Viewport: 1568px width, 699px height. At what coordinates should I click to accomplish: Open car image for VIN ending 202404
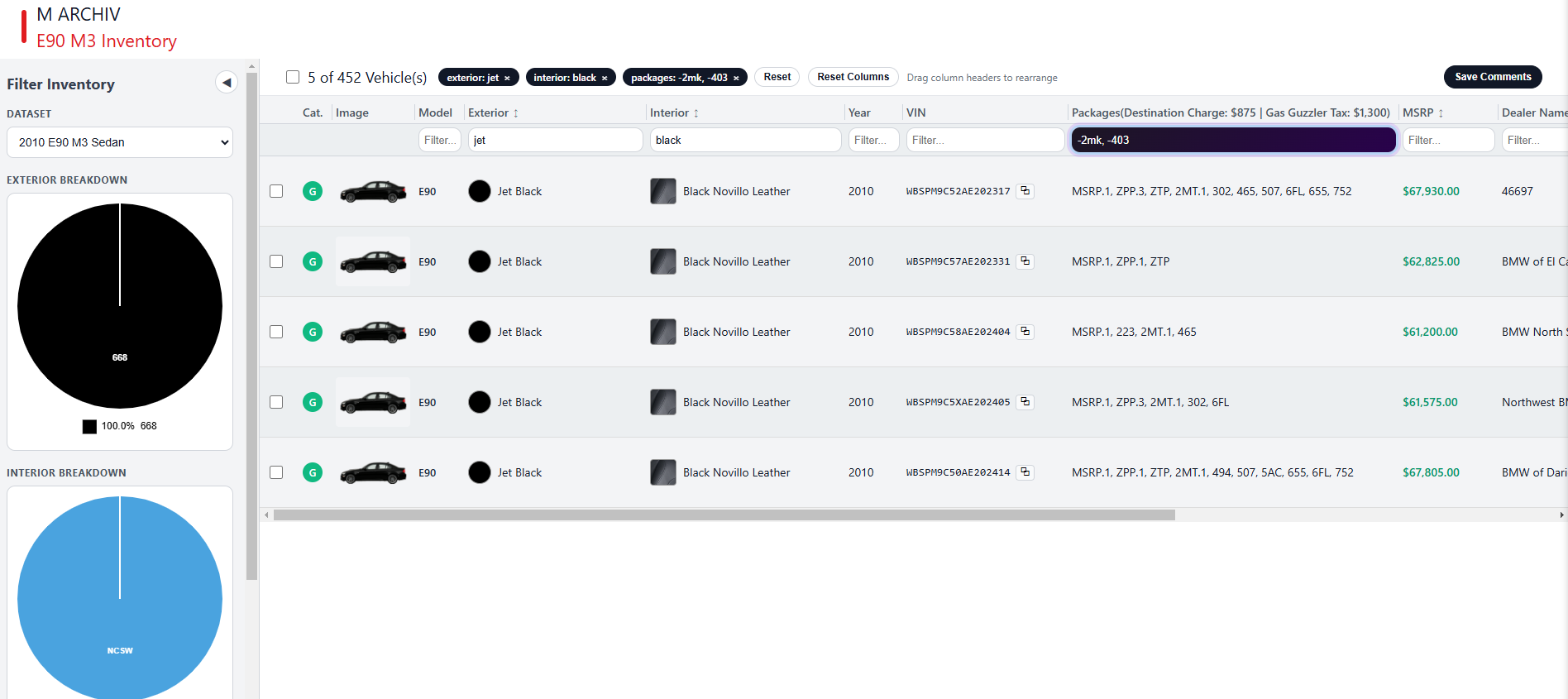pyautogui.click(x=373, y=332)
